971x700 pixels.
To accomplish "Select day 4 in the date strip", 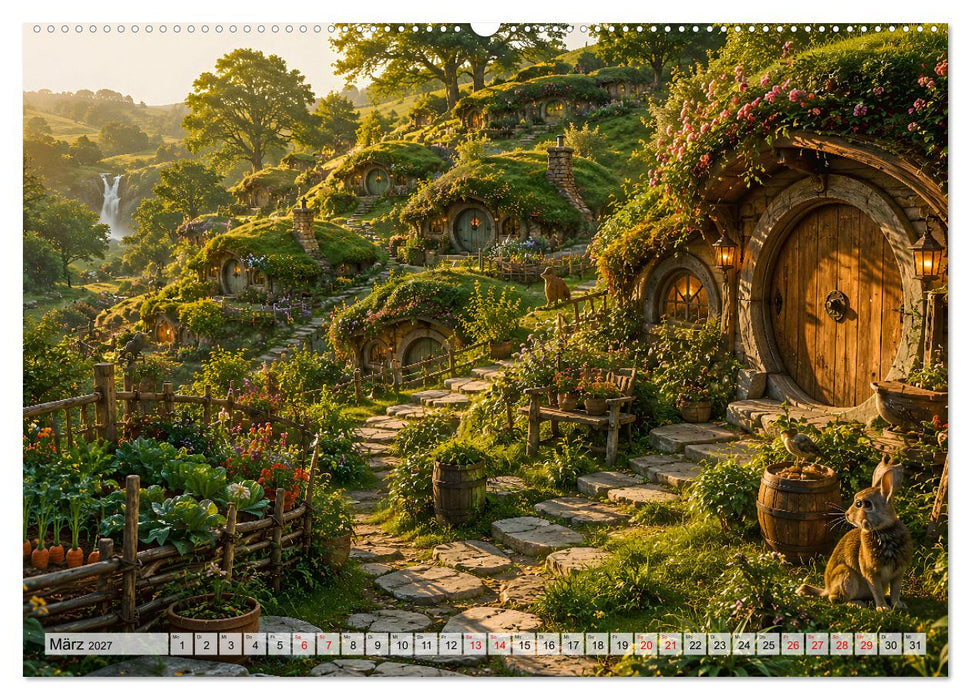I will click(x=255, y=644).
